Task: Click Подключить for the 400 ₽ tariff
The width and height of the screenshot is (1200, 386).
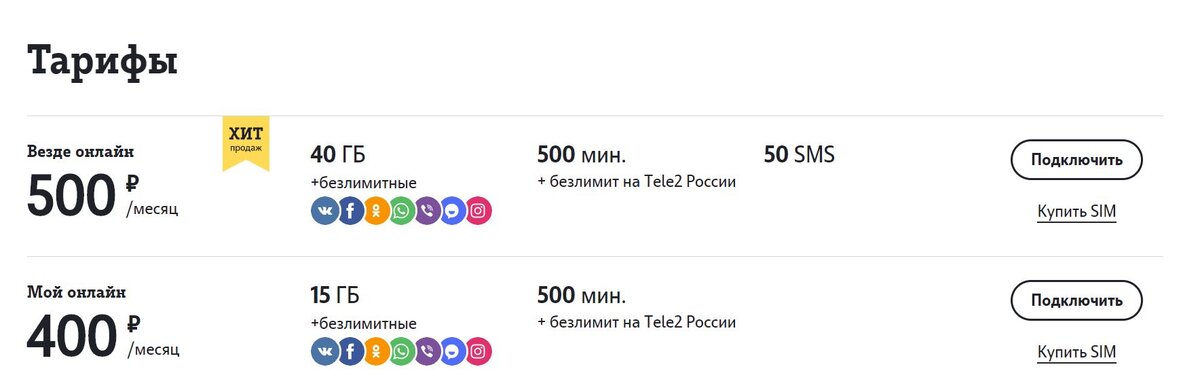Action: point(1076,300)
